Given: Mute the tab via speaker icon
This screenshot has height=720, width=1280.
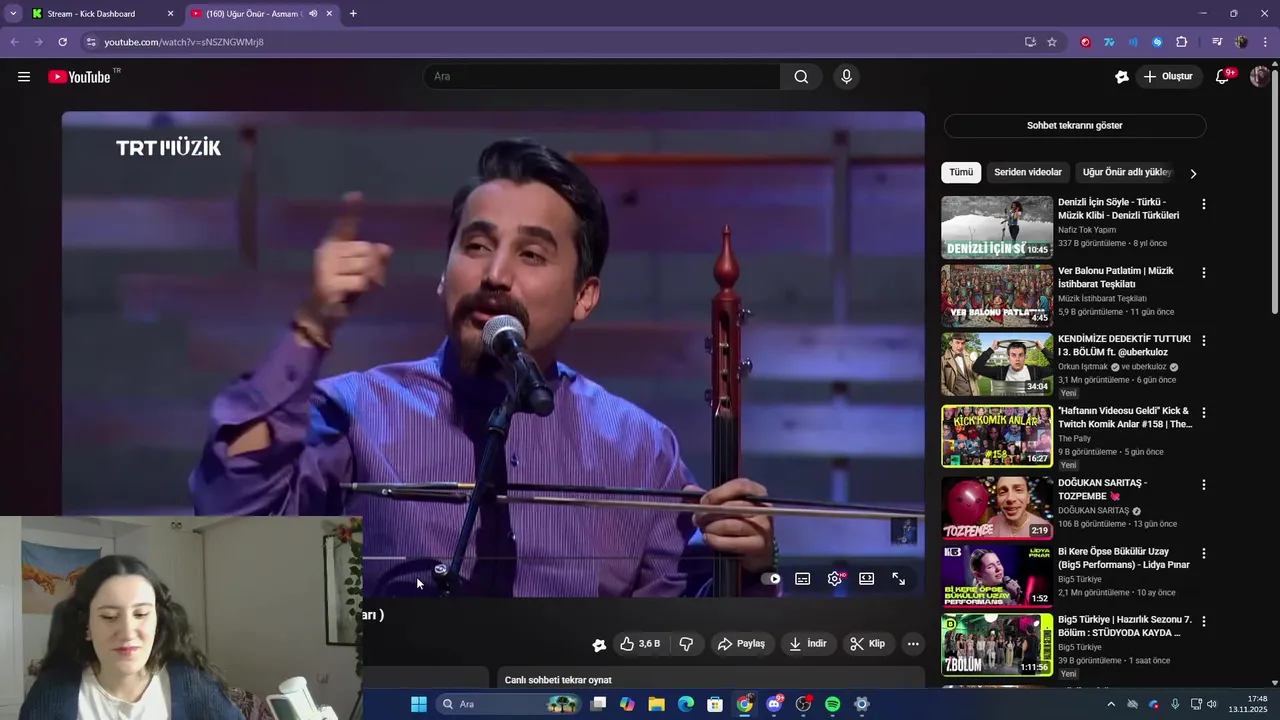Looking at the screenshot, I should point(314,14).
